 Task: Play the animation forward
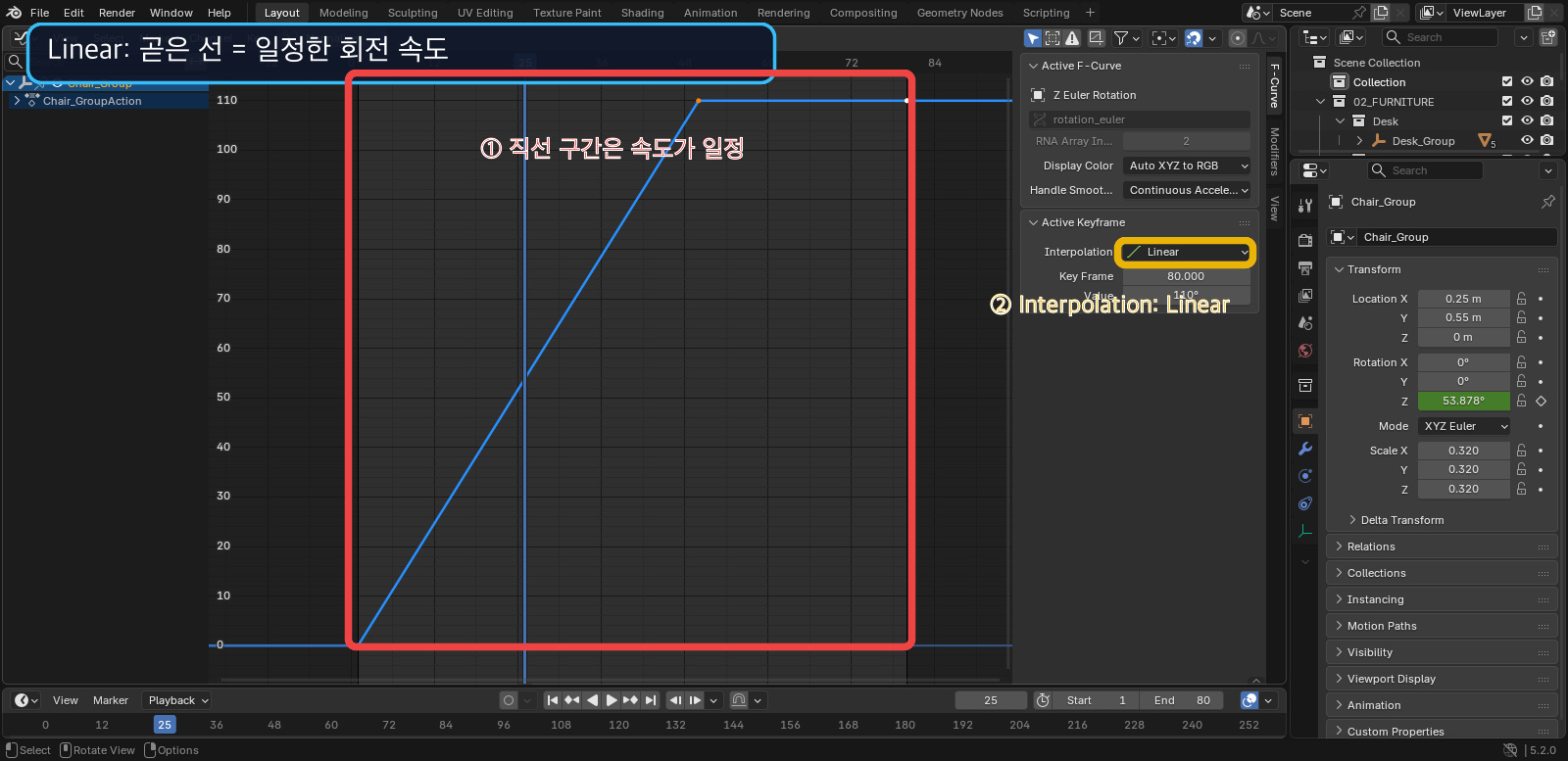tap(612, 700)
